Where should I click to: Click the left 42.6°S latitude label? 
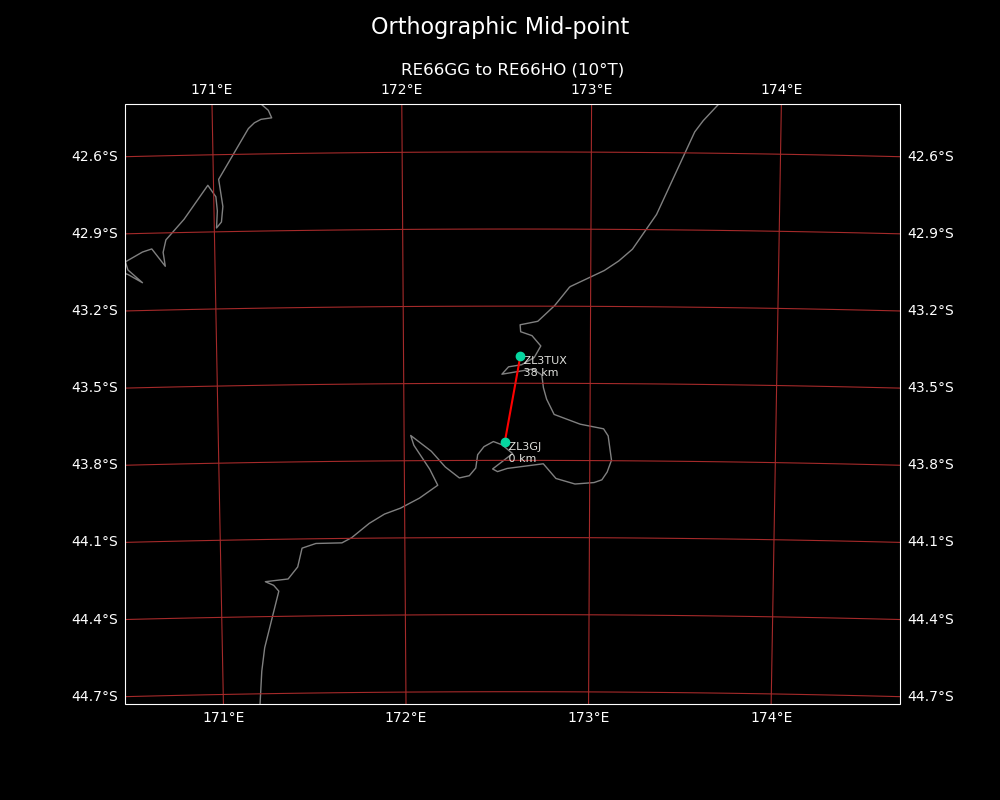click(94, 156)
